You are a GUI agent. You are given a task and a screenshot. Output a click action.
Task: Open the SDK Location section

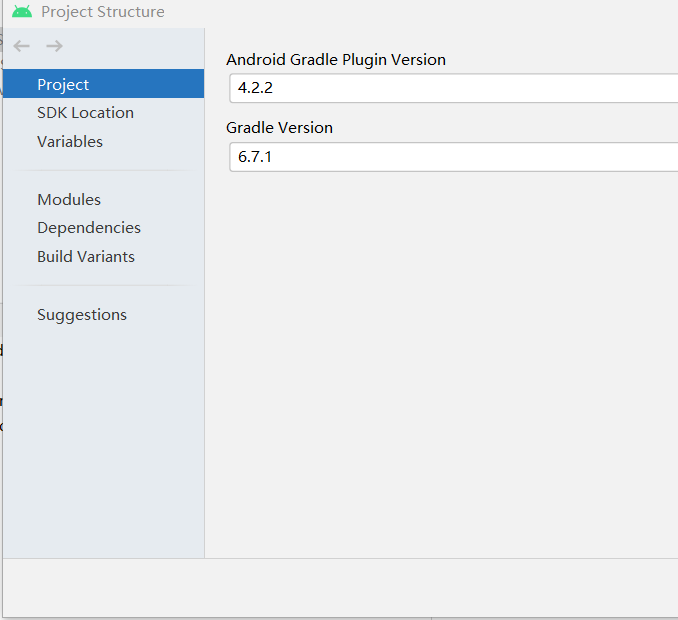(x=85, y=113)
